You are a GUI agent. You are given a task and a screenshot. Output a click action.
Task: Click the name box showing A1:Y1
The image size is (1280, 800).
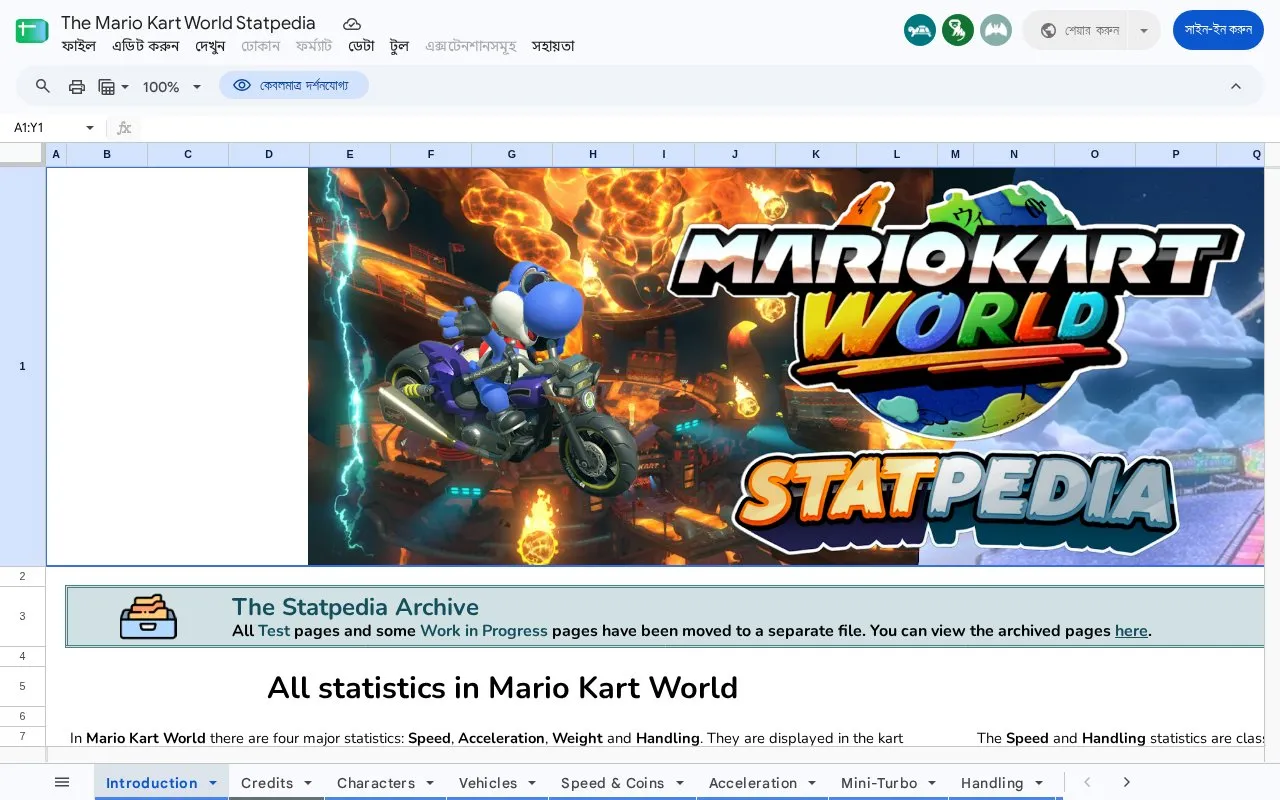(x=45, y=128)
